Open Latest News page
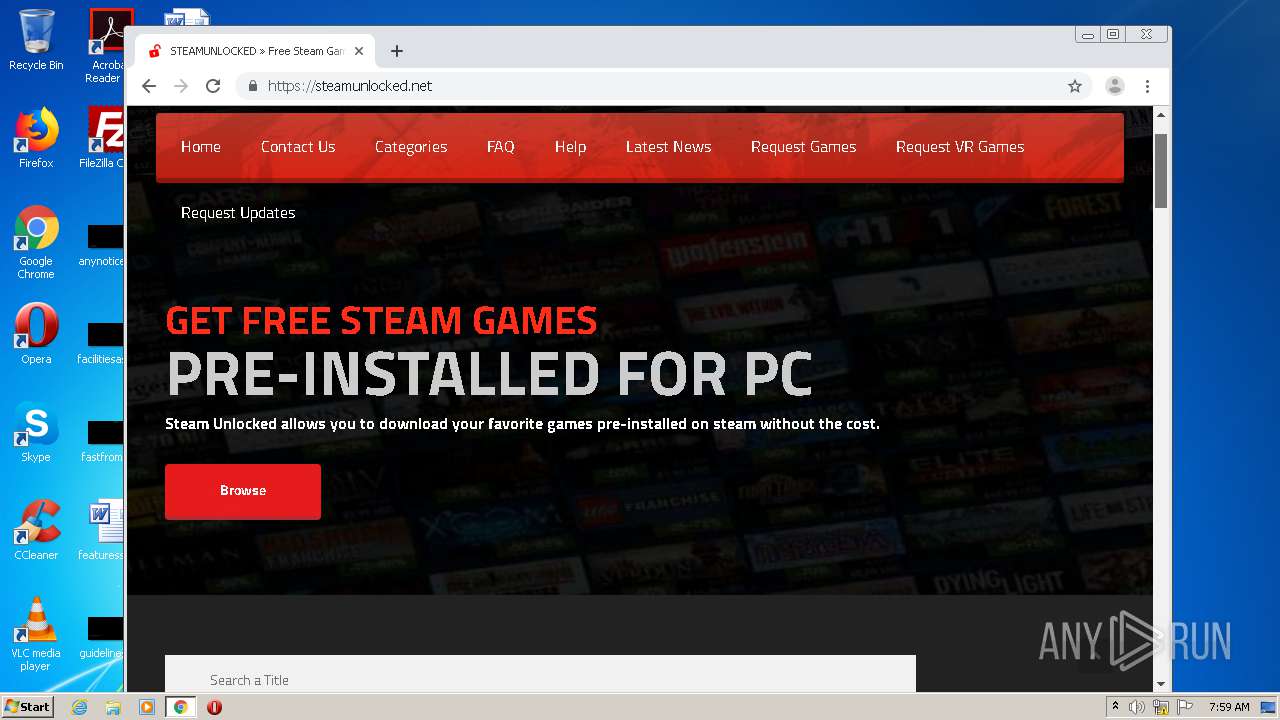This screenshot has height=720, width=1280. [x=669, y=147]
